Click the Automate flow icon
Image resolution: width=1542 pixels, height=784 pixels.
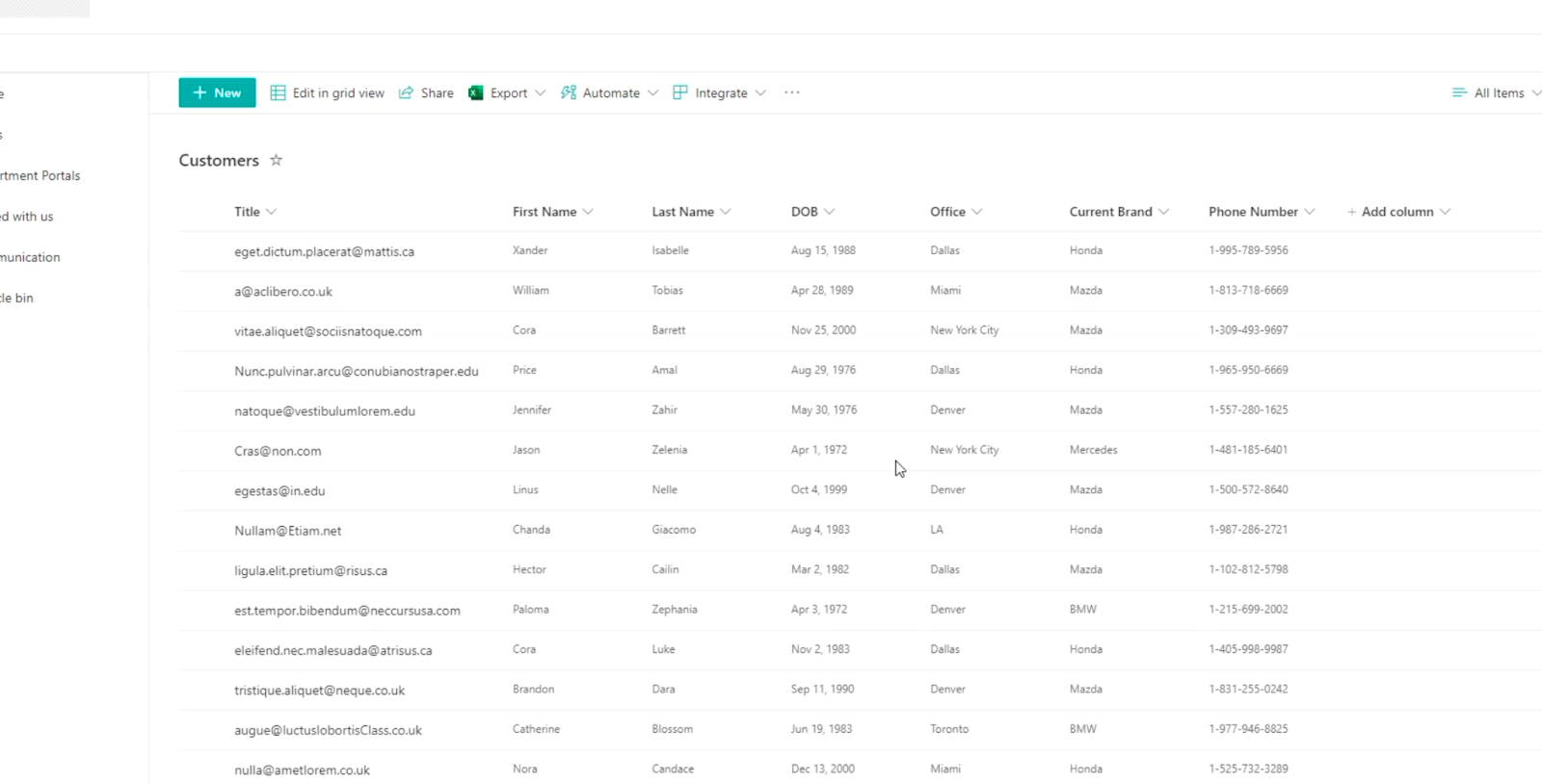click(x=569, y=92)
